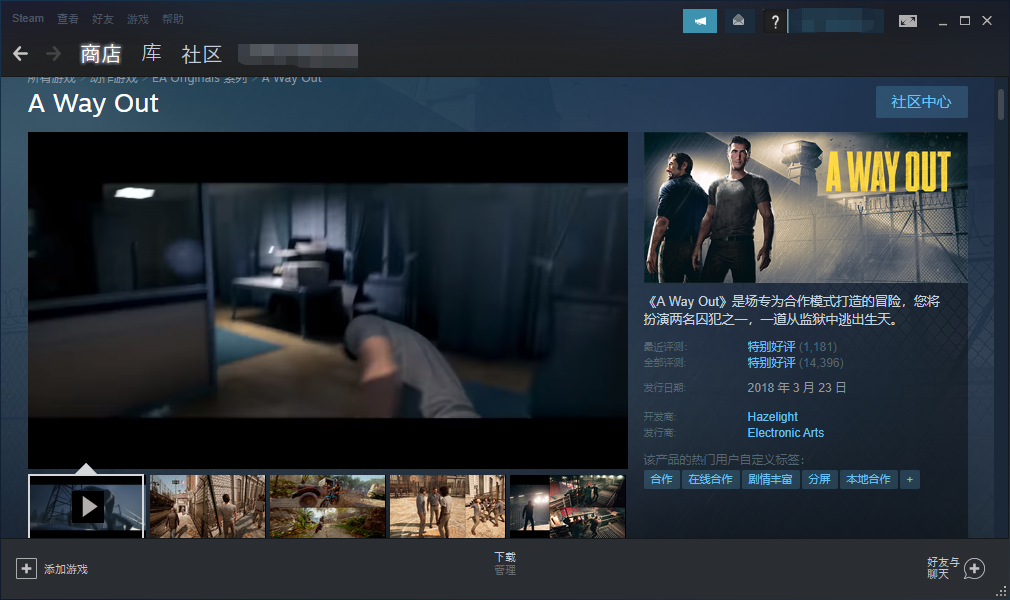
Task: Click the 添加游戏 plus icon
Action: tap(26, 568)
